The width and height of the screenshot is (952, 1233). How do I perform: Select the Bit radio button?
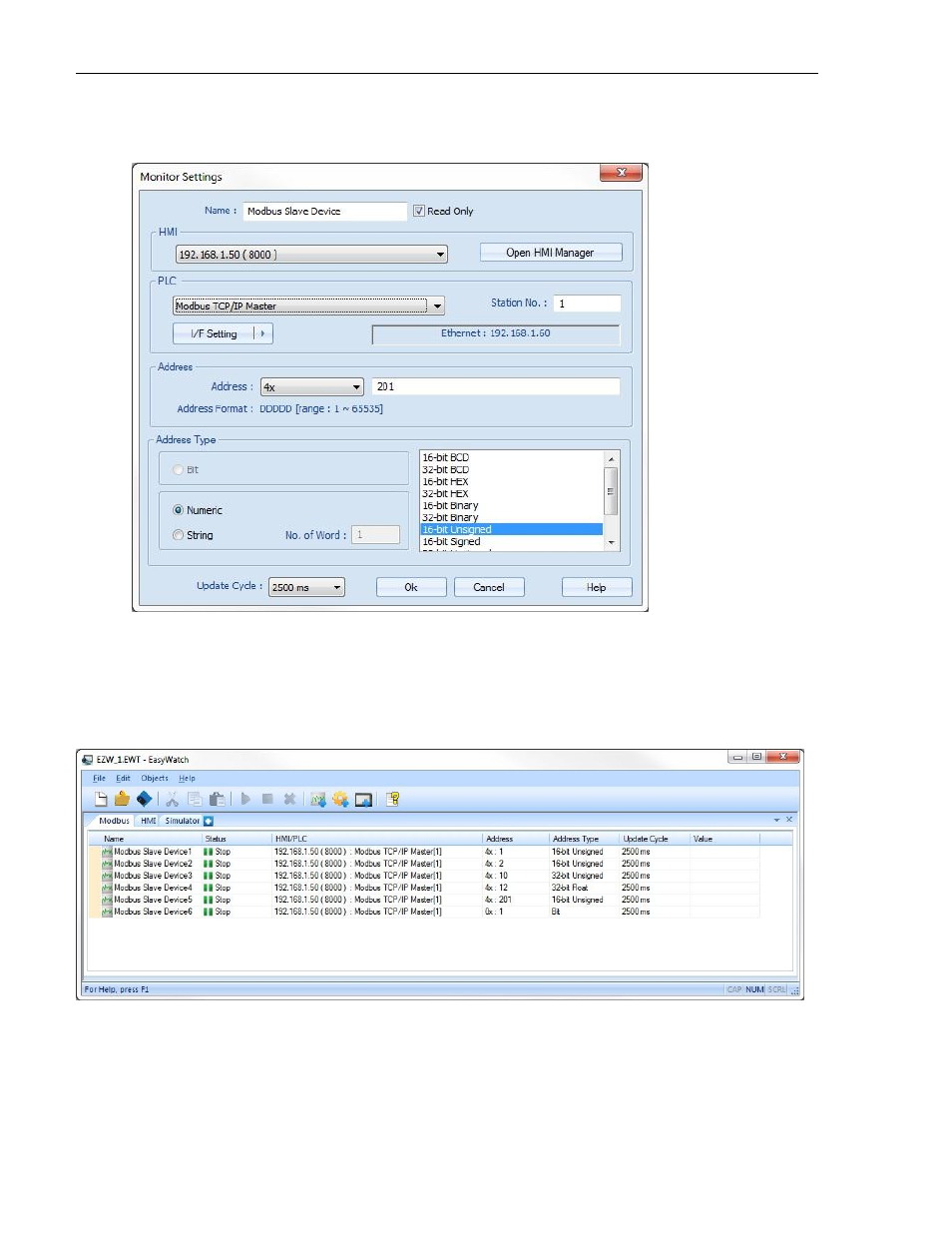[x=179, y=469]
